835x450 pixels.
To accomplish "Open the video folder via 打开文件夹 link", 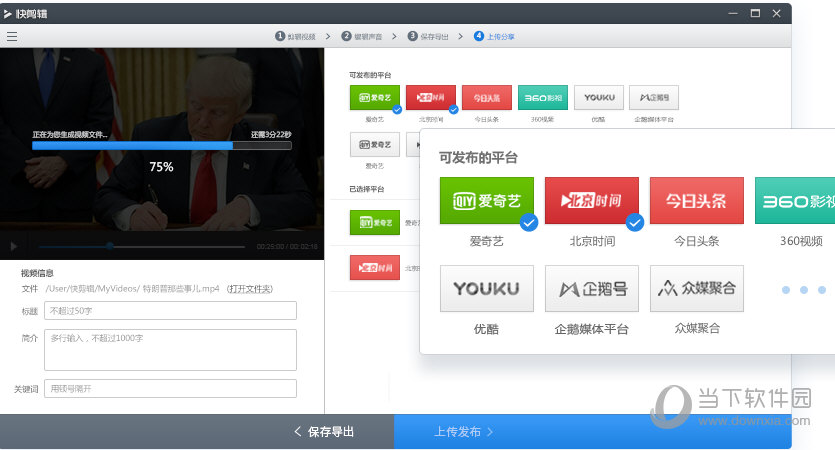I will pos(249,288).
